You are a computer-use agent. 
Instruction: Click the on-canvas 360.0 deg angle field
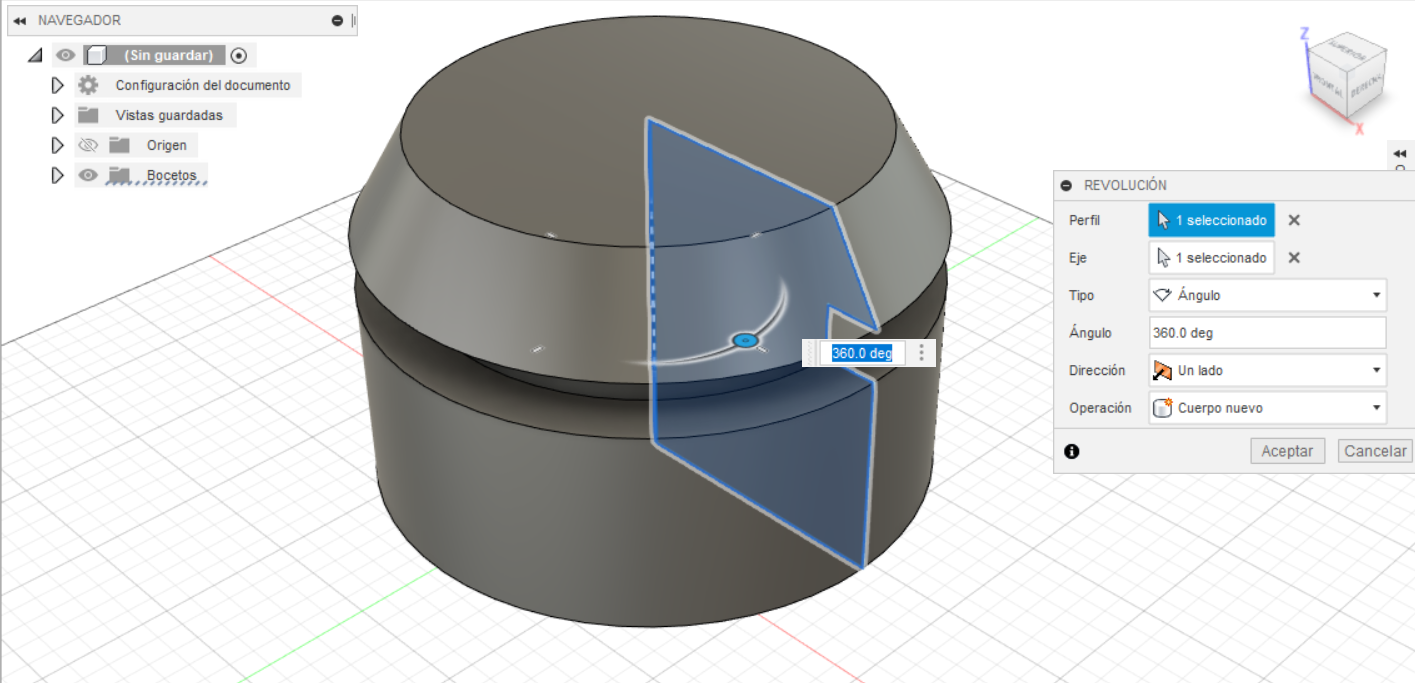pos(862,353)
